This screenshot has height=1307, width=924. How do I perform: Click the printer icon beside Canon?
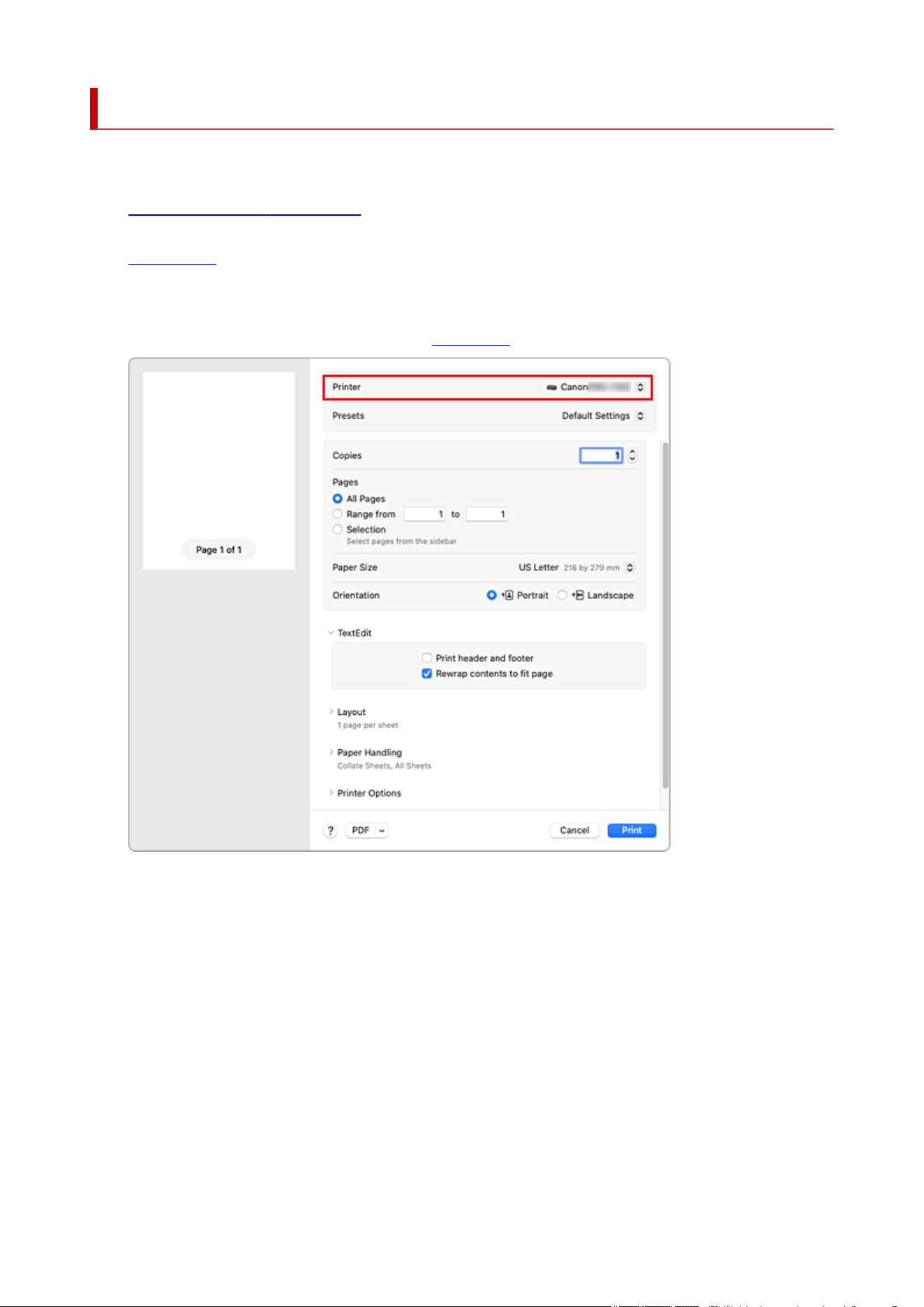tap(552, 387)
